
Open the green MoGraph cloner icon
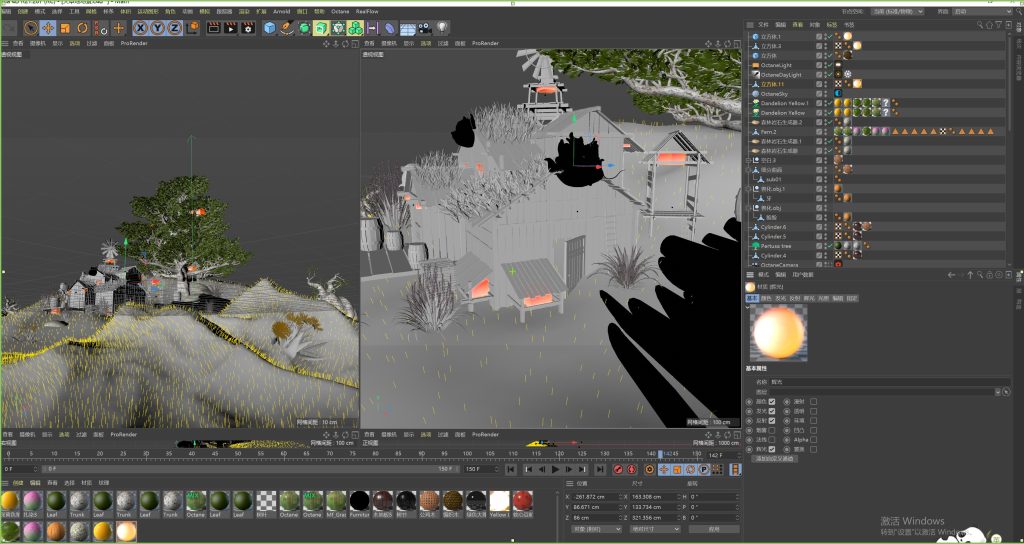click(355, 28)
